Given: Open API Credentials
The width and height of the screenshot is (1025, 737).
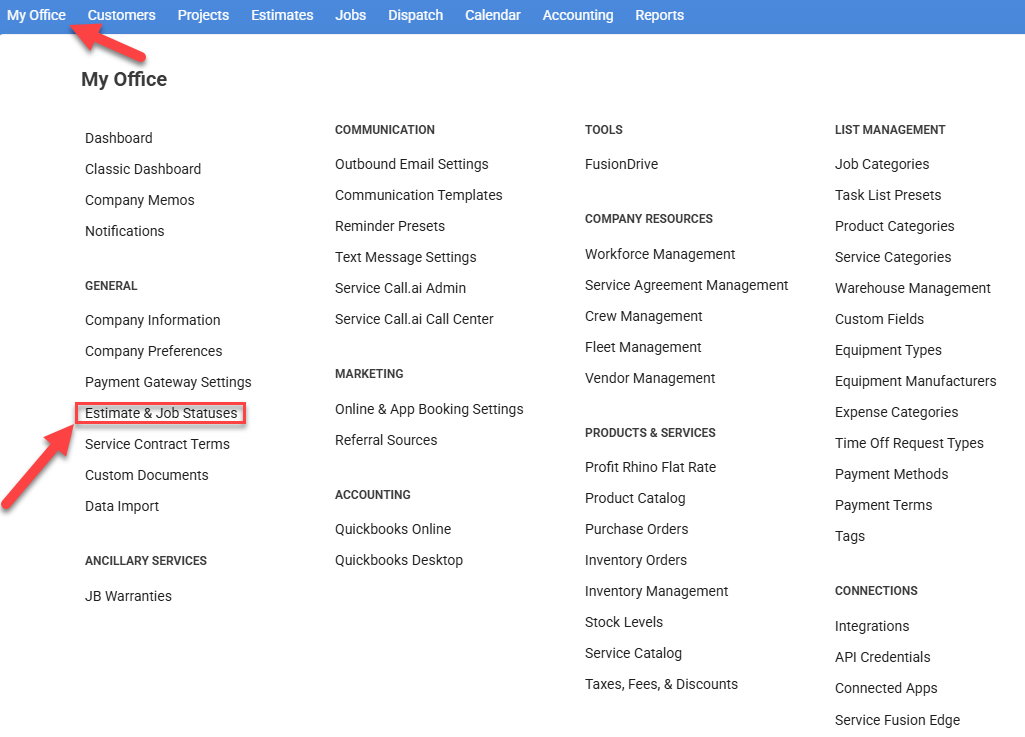Looking at the screenshot, I should point(883,657).
